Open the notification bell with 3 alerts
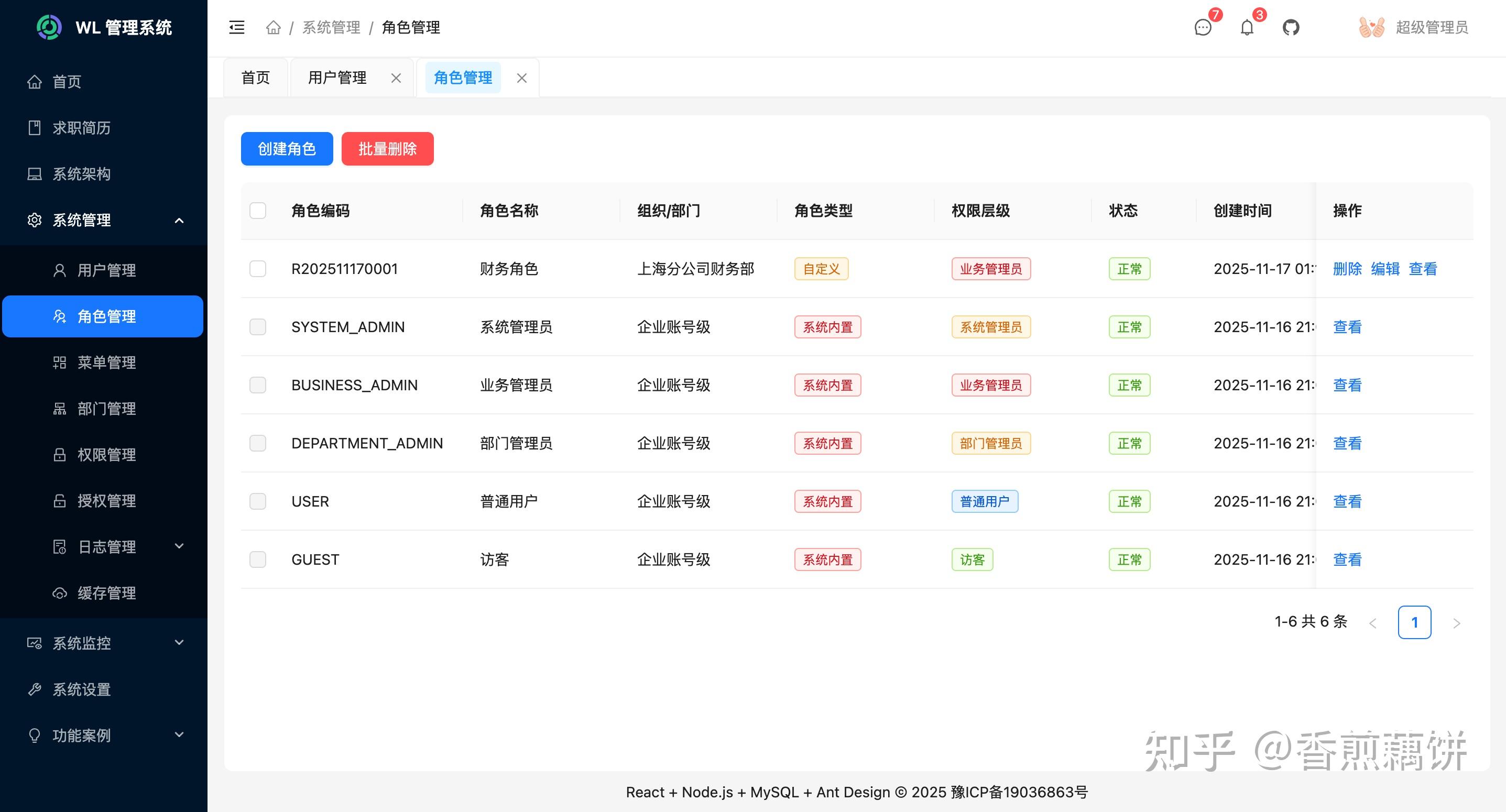 point(1247,27)
